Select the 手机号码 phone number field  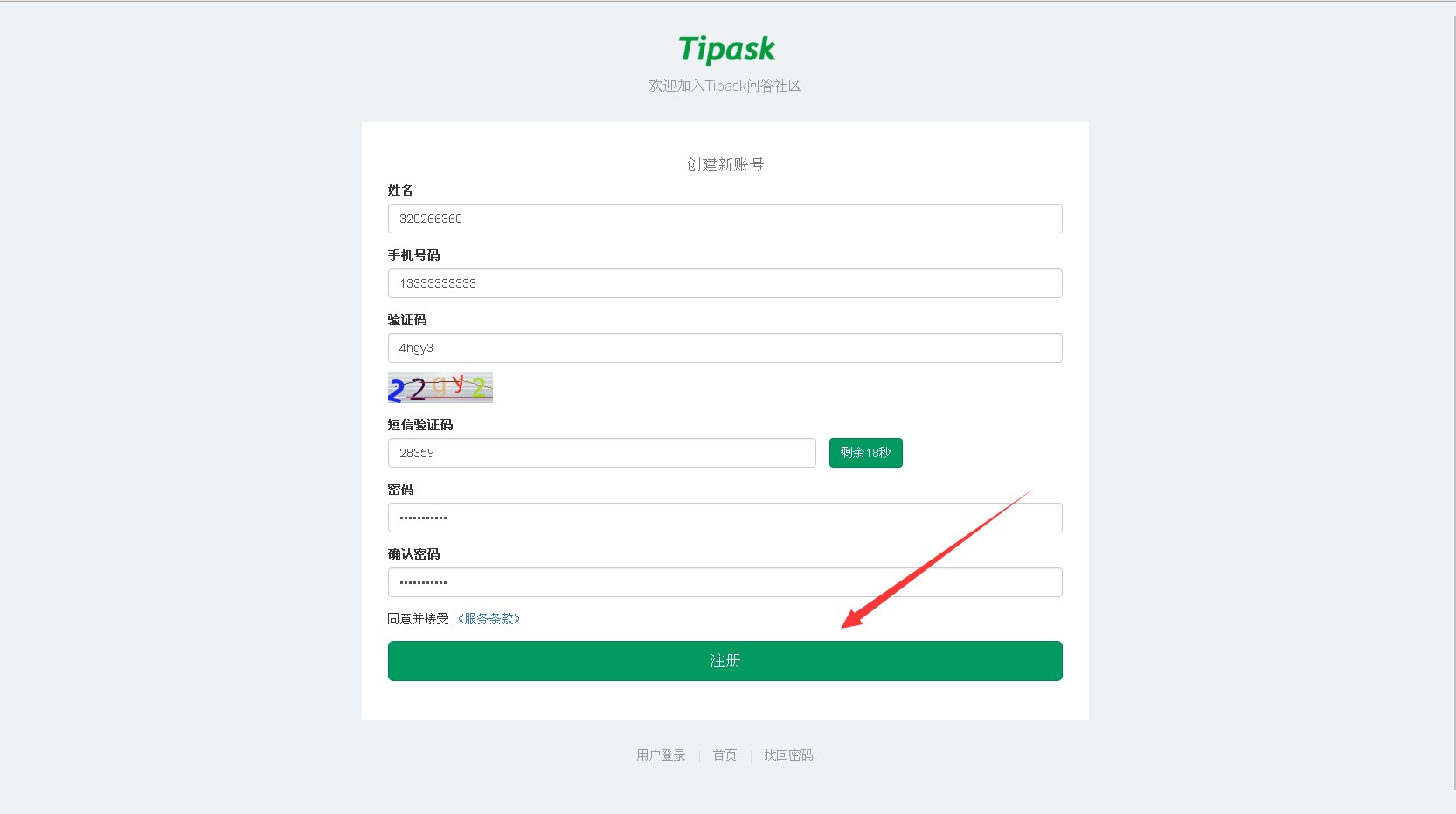point(725,283)
